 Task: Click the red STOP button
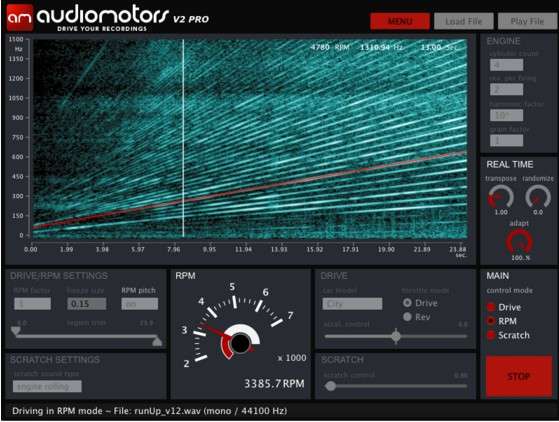click(519, 376)
